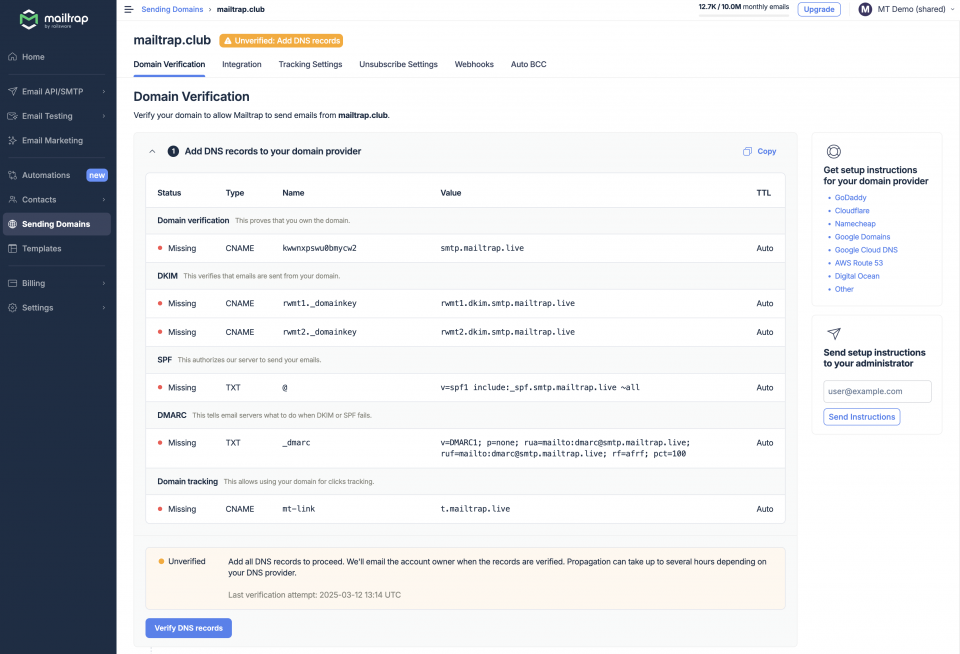Click the Verify DNS records button
The height and width of the screenshot is (654, 960).
[188, 626]
